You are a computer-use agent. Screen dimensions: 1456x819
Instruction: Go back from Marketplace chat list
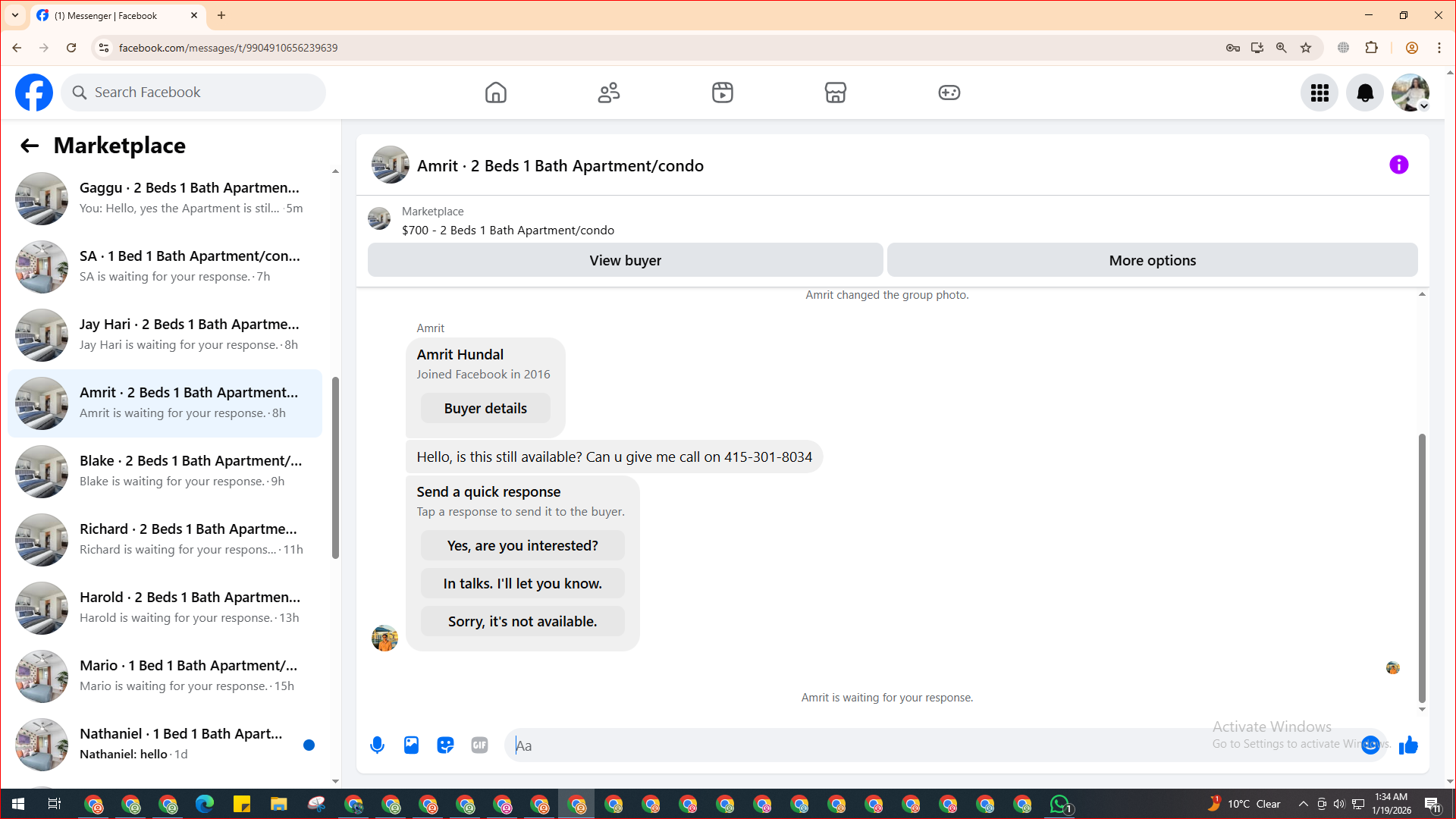tap(30, 146)
